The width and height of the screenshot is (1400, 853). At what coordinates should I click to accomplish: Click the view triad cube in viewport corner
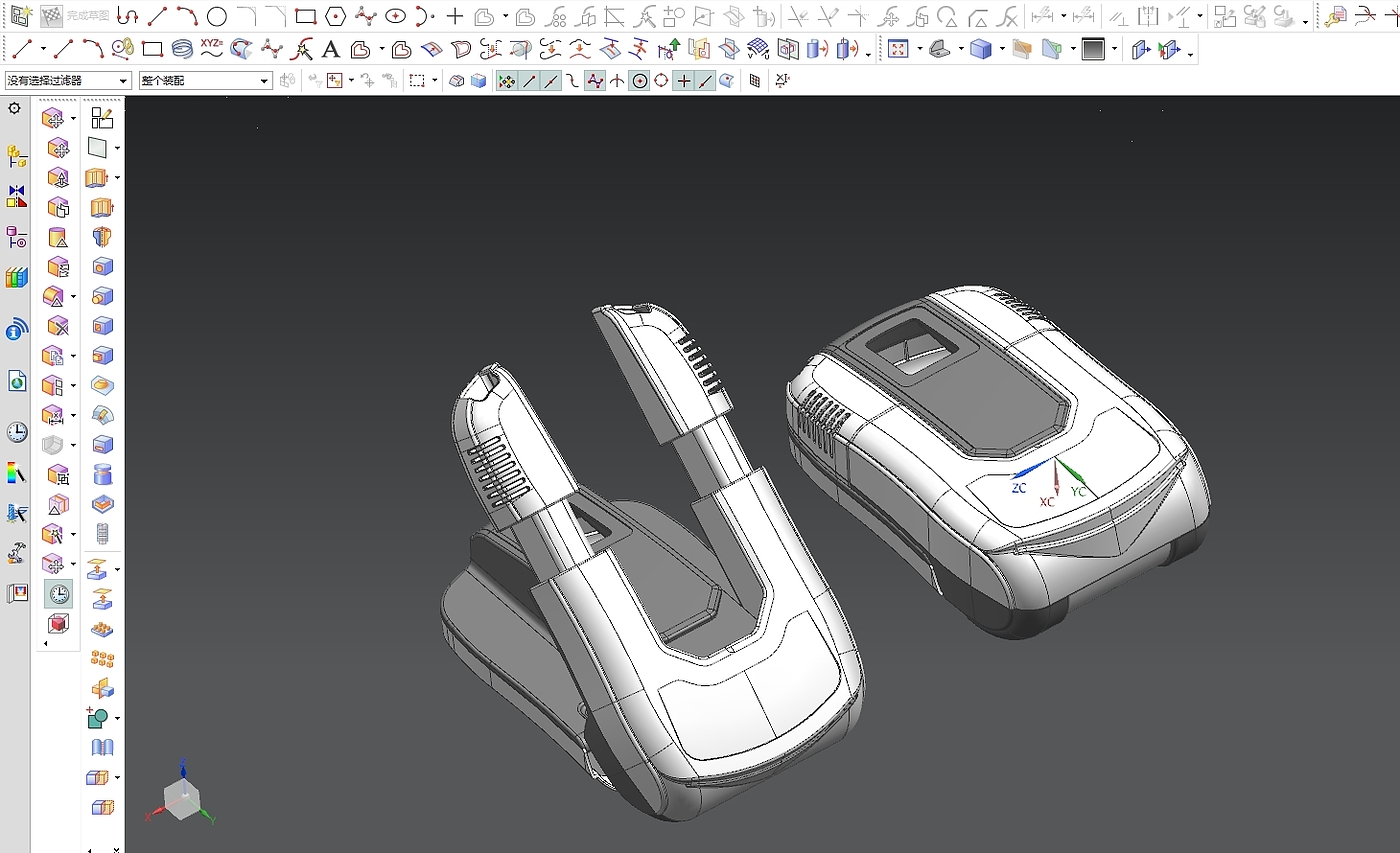(x=181, y=798)
